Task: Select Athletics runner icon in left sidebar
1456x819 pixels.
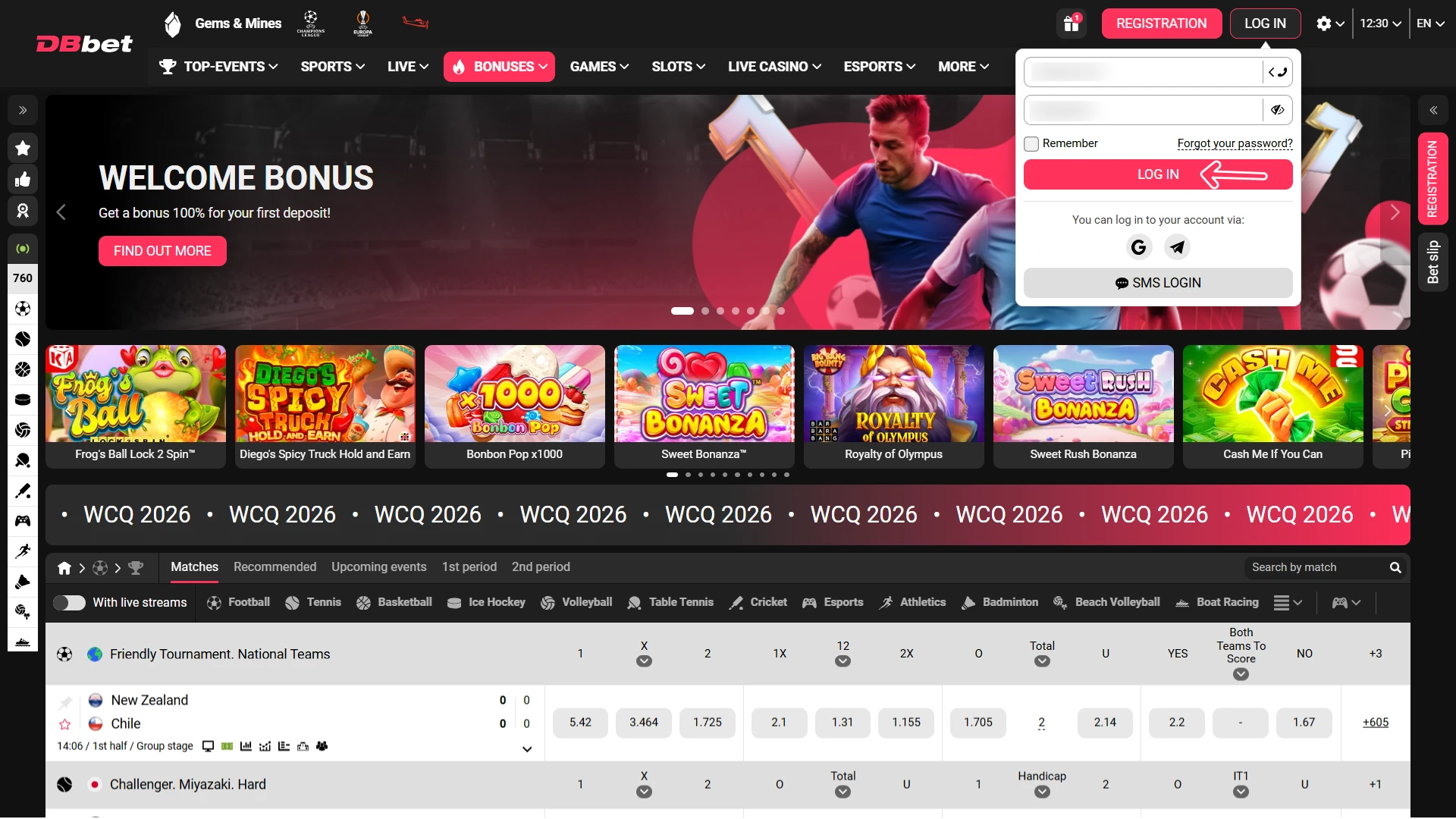Action: (x=23, y=551)
